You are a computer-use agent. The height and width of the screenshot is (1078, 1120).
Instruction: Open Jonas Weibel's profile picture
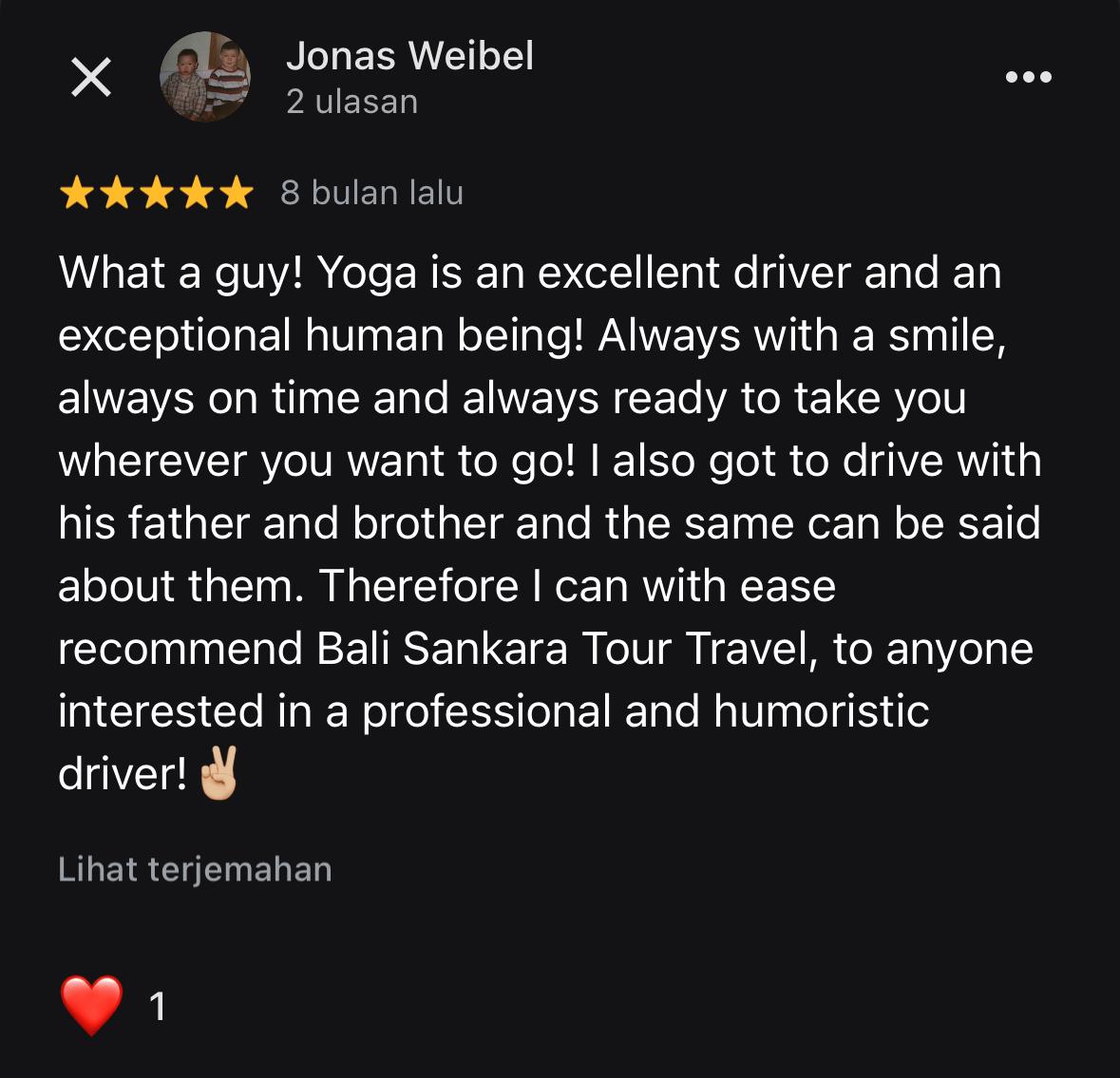[205, 76]
